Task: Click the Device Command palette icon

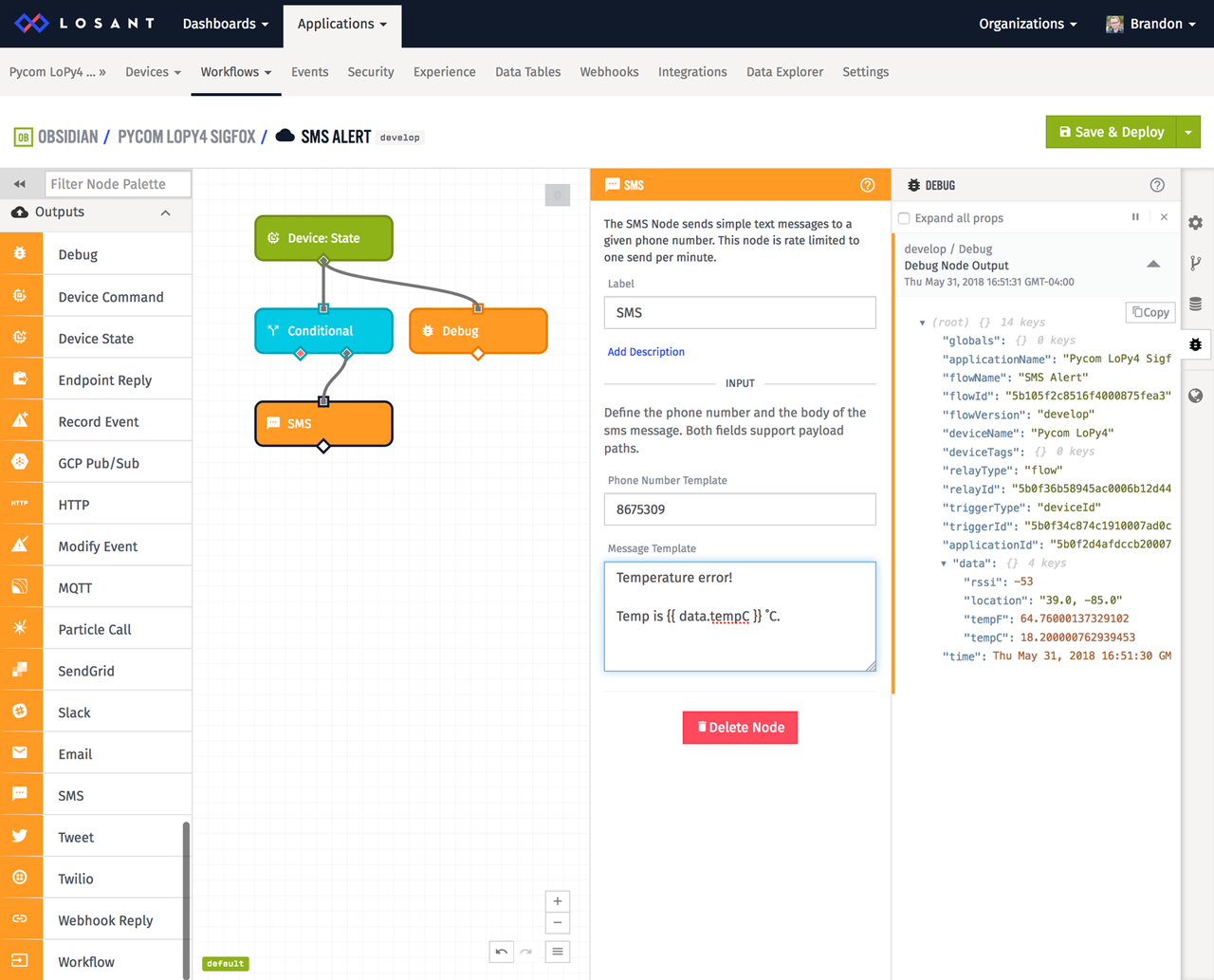Action: pos(21,296)
